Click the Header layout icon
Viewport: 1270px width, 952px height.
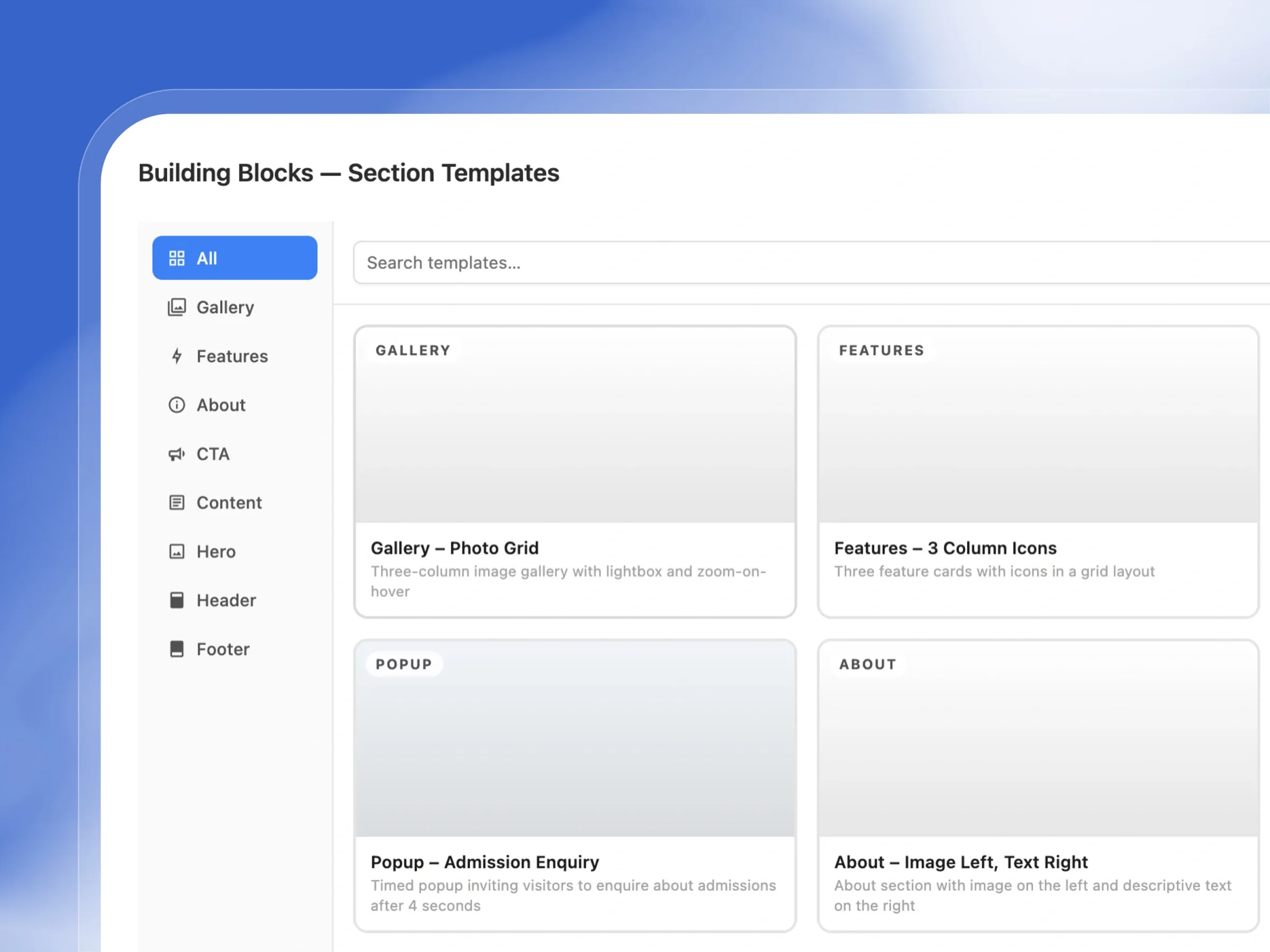click(177, 600)
